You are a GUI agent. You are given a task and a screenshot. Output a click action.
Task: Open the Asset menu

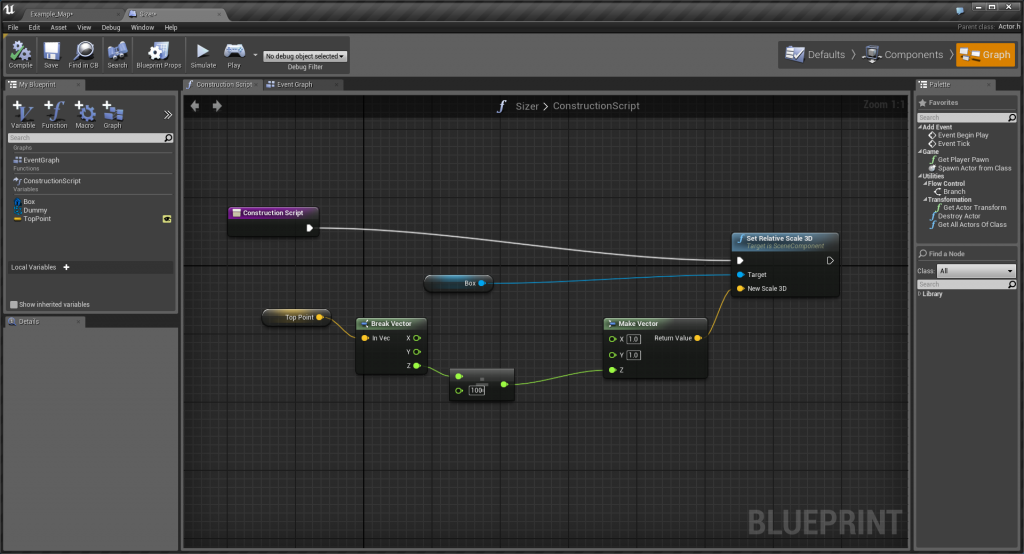(59, 27)
